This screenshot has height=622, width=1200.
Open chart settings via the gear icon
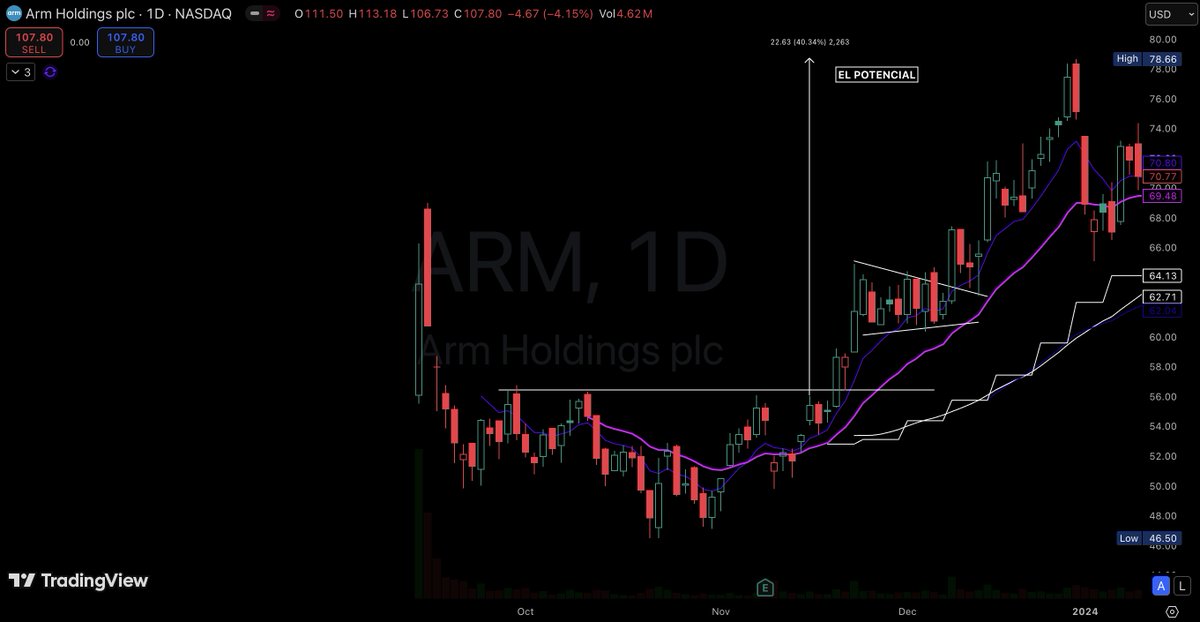(x=1172, y=612)
